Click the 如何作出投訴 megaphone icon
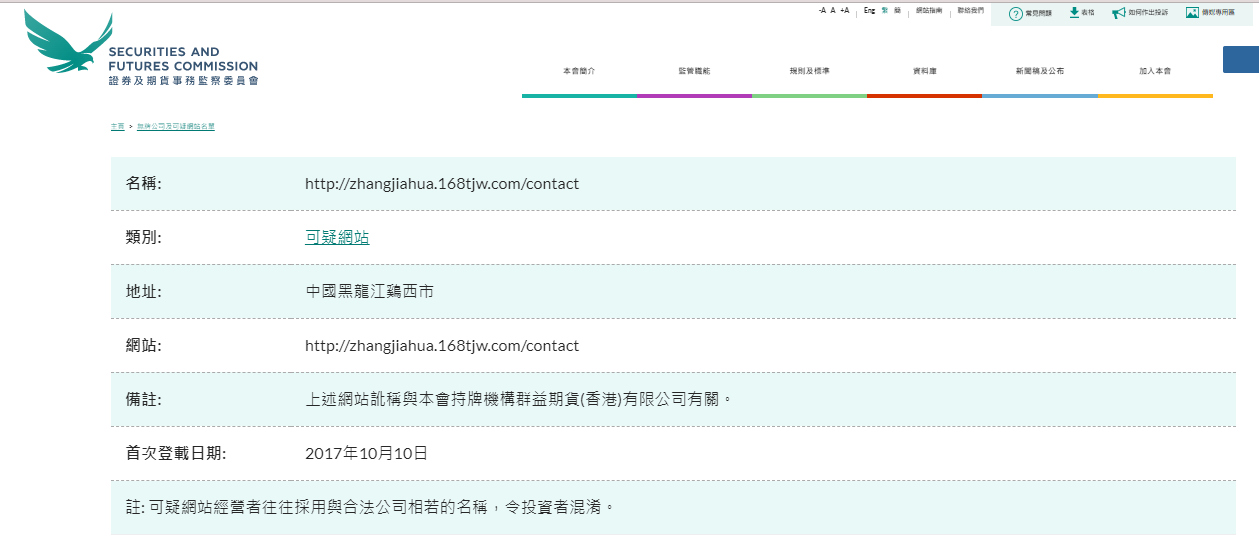1259x550 pixels. pyautogui.click(x=1118, y=13)
